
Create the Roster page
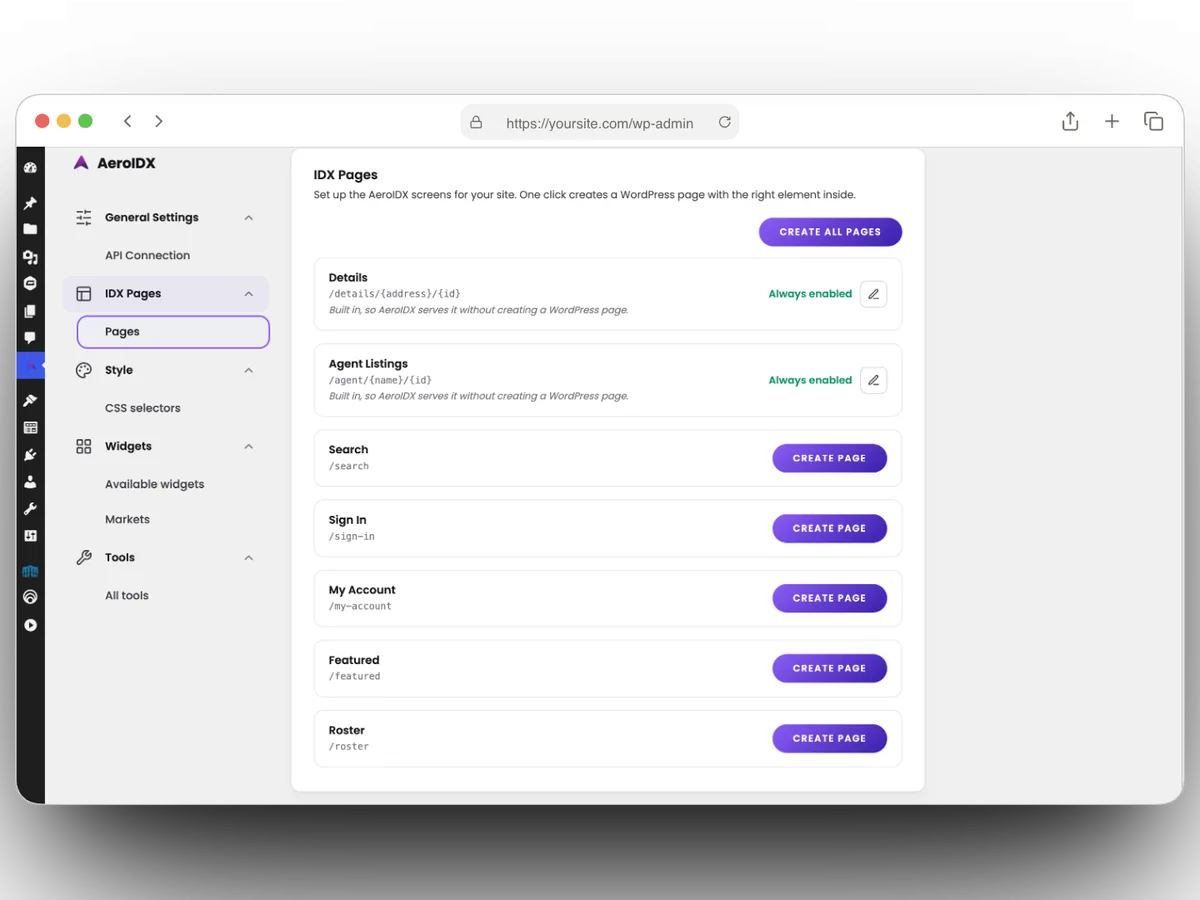829,738
